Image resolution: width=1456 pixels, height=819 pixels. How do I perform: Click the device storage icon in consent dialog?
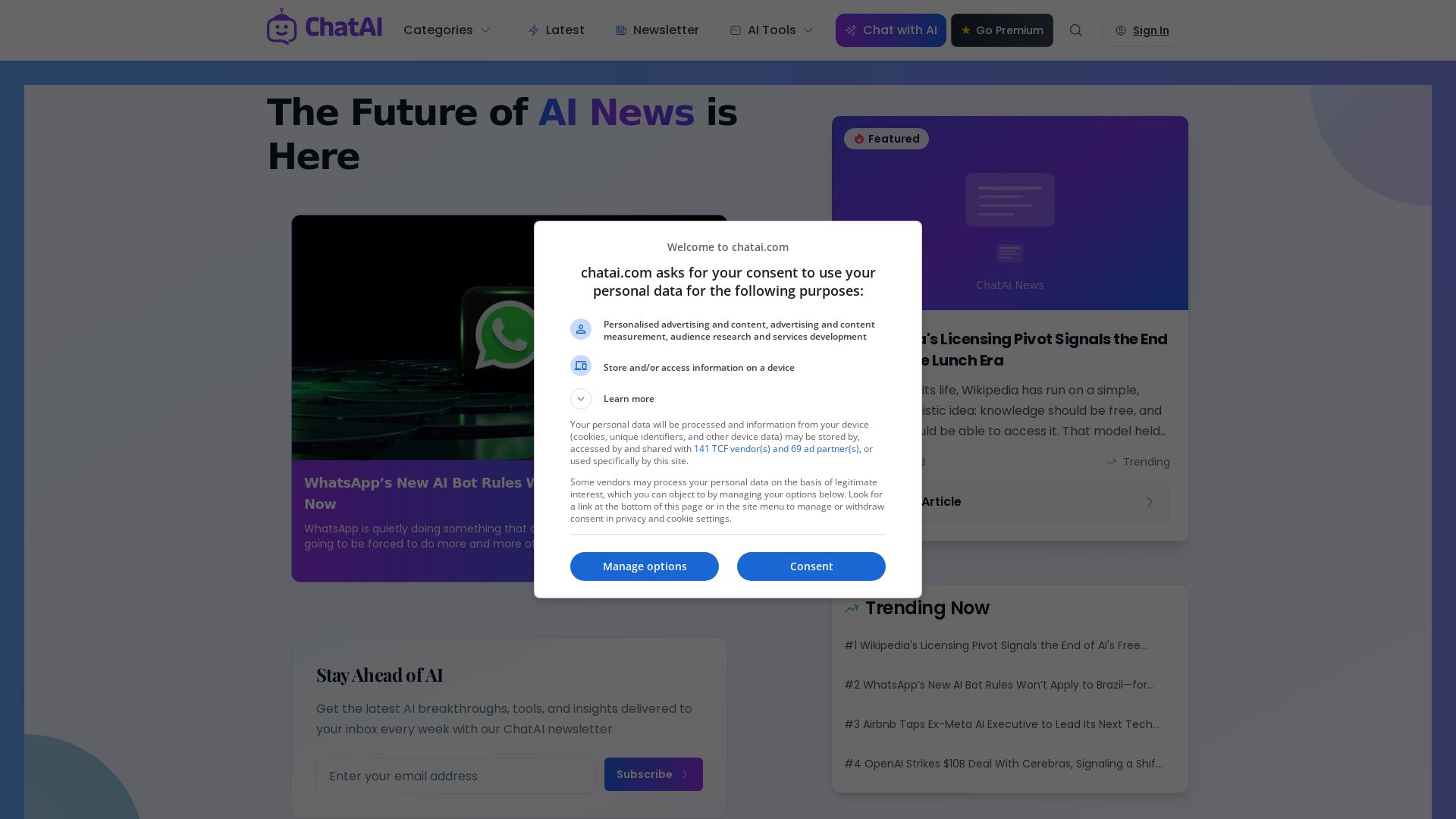[x=581, y=366]
